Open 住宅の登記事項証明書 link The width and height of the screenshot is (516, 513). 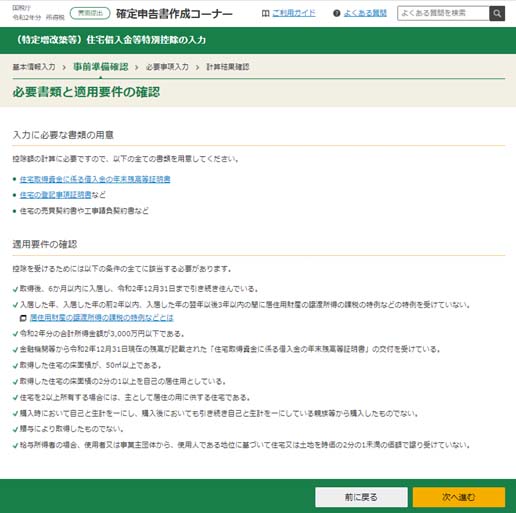(x=56, y=195)
